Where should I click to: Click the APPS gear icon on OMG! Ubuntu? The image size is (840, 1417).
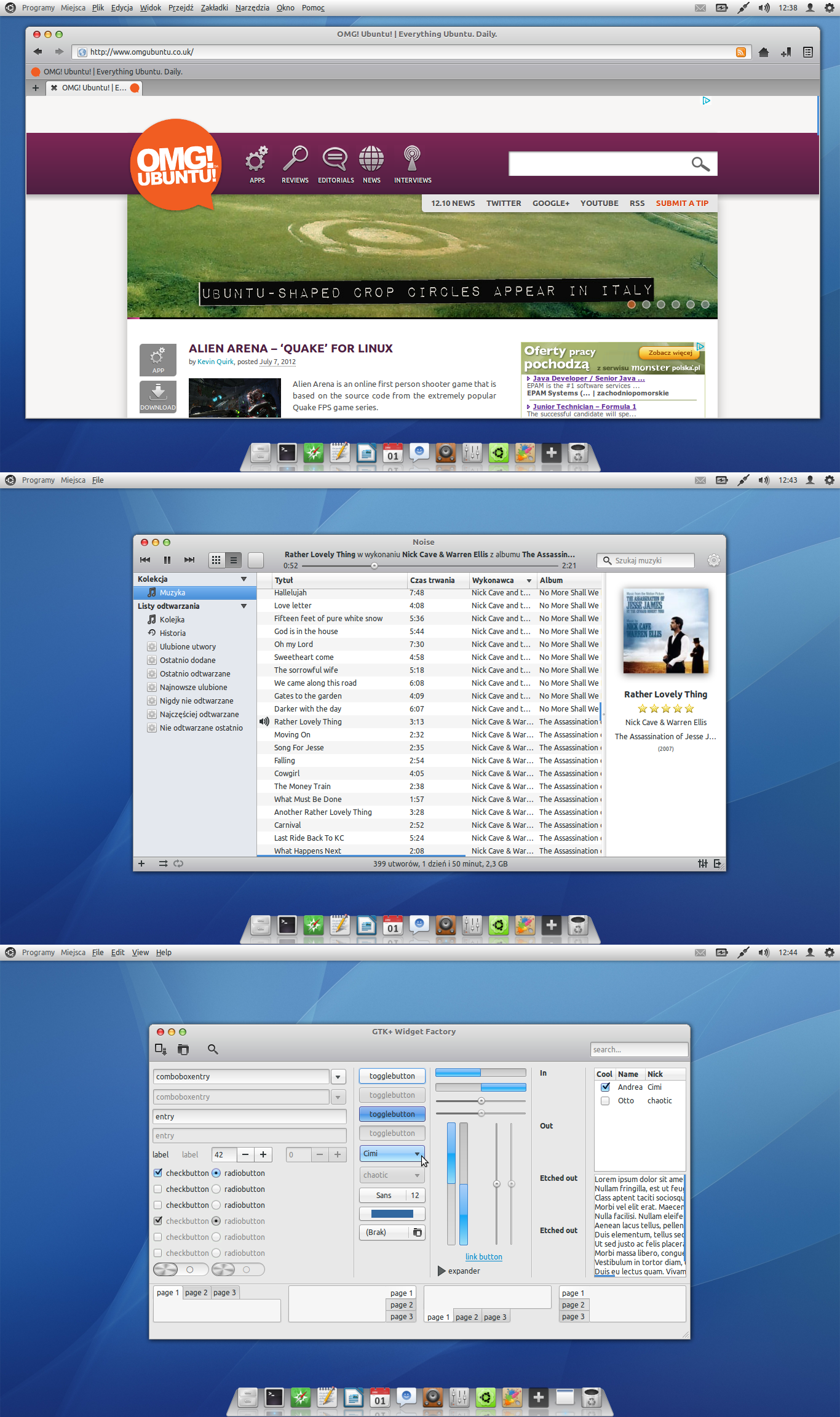tap(257, 159)
